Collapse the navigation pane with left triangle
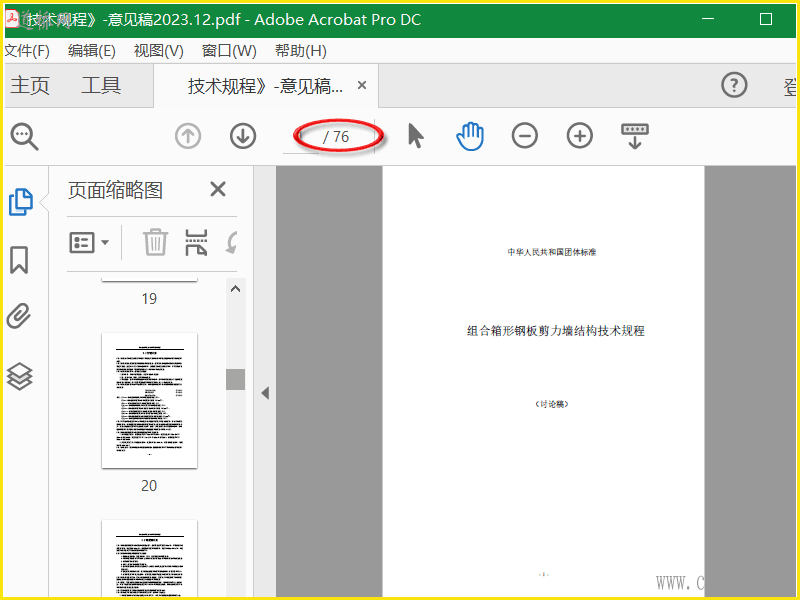 [265, 393]
